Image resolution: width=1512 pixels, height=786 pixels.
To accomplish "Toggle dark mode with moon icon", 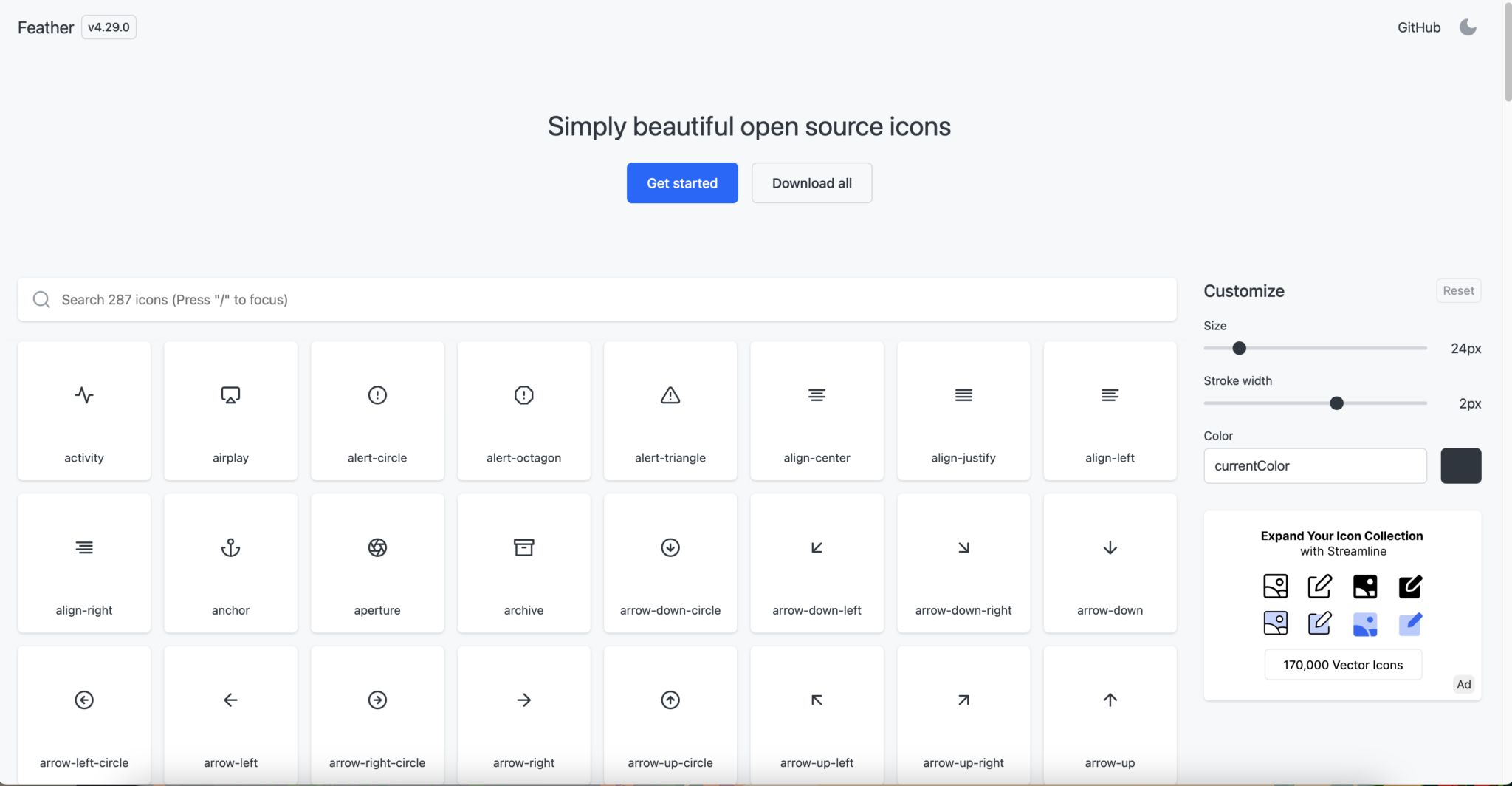I will pos(1468,27).
